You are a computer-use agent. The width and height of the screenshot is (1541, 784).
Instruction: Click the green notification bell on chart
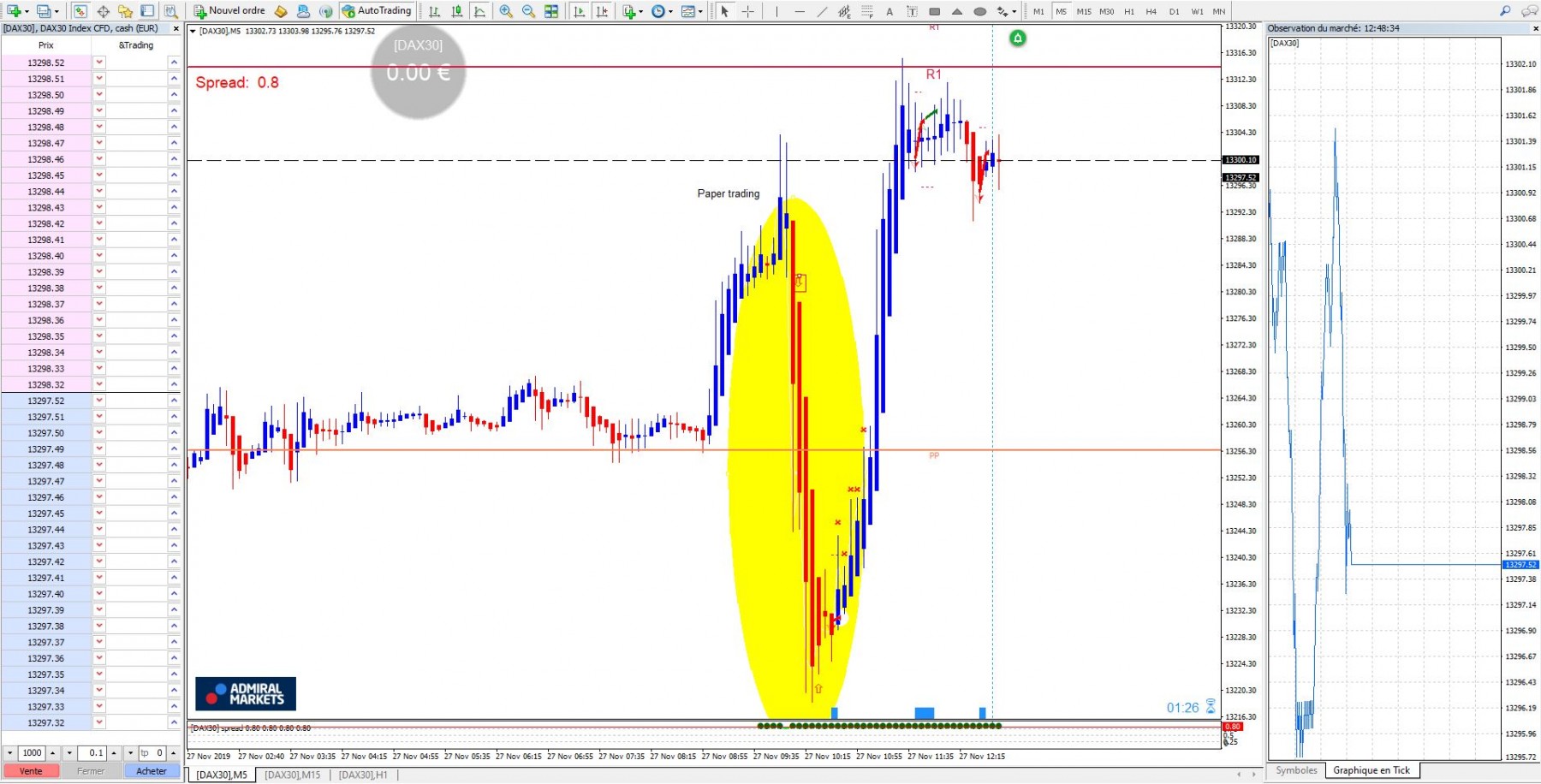pyautogui.click(x=1017, y=39)
